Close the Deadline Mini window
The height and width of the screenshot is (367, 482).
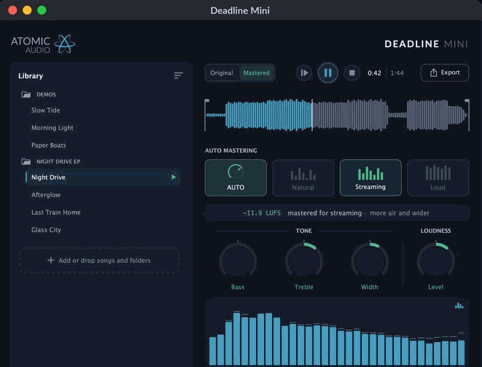click(x=13, y=10)
